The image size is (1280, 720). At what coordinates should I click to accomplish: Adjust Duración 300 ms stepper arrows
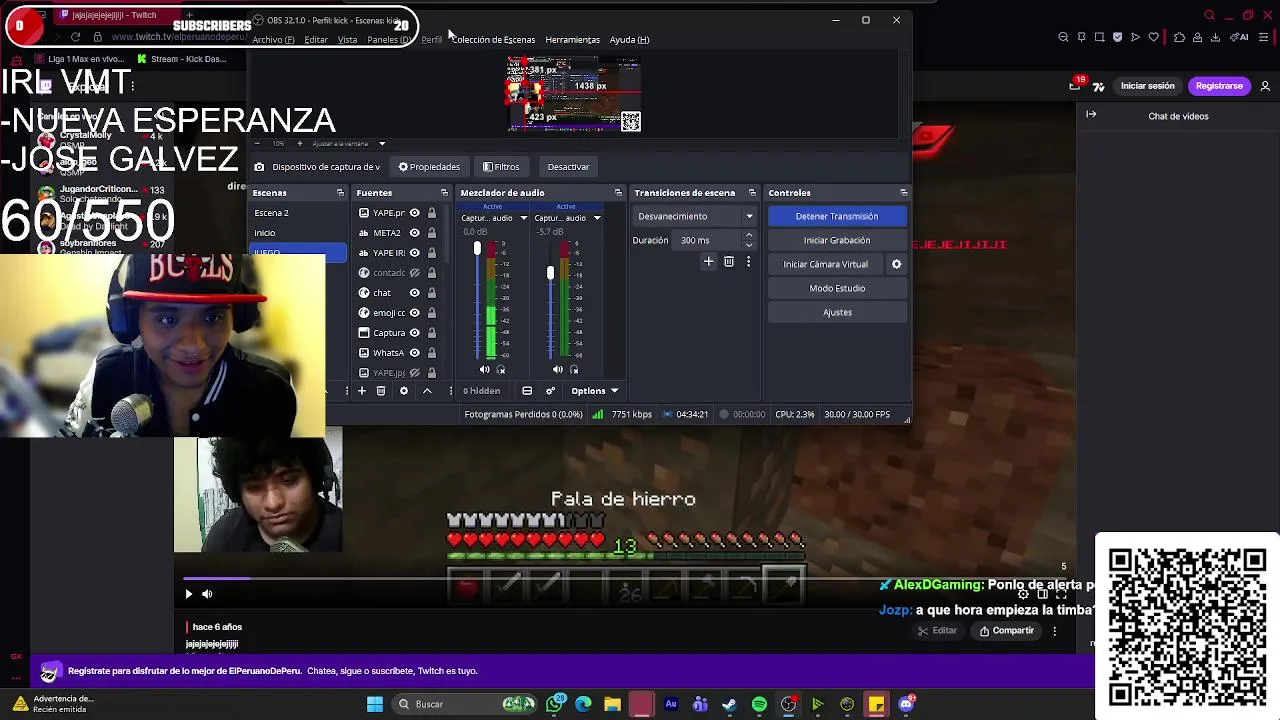coord(748,240)
